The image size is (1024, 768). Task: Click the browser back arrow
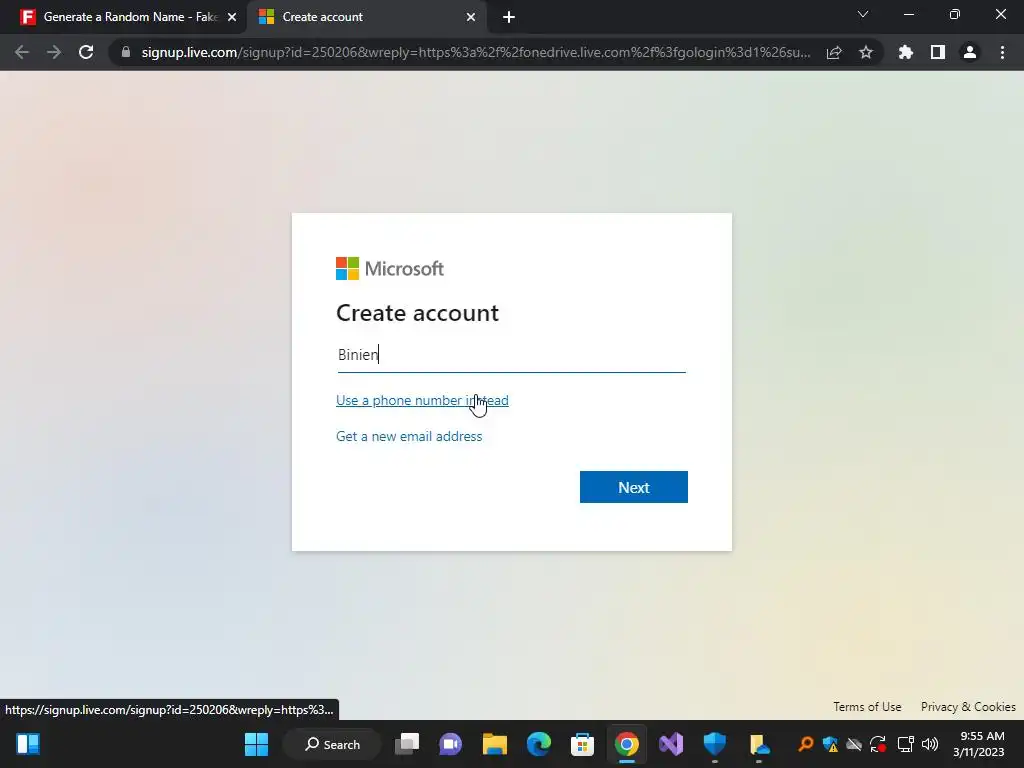point(22,52)
